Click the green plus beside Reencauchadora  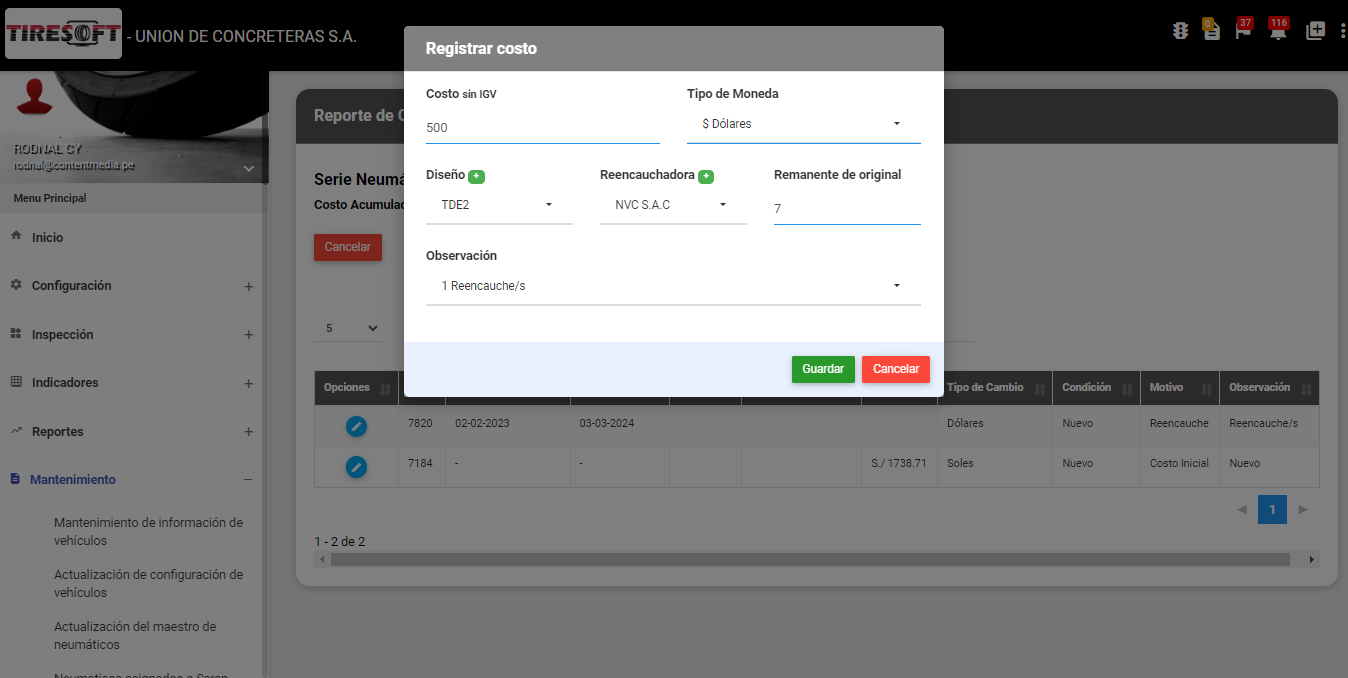706,176
